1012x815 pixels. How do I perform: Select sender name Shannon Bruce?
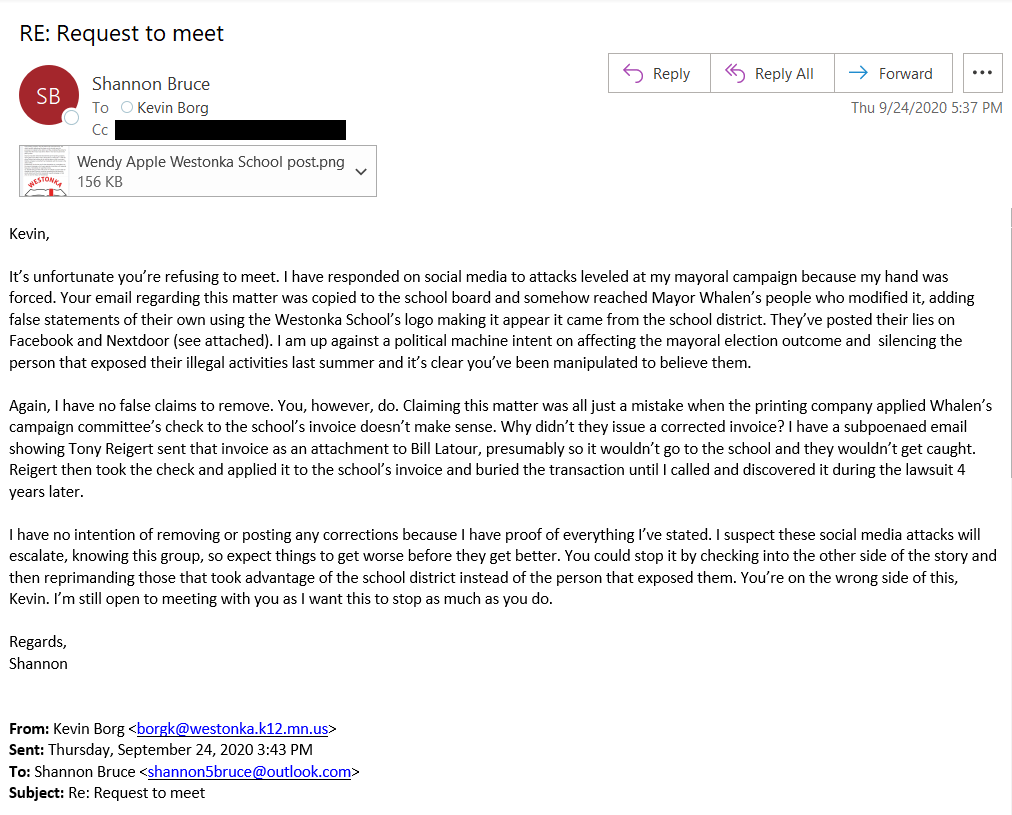point(151,84)
